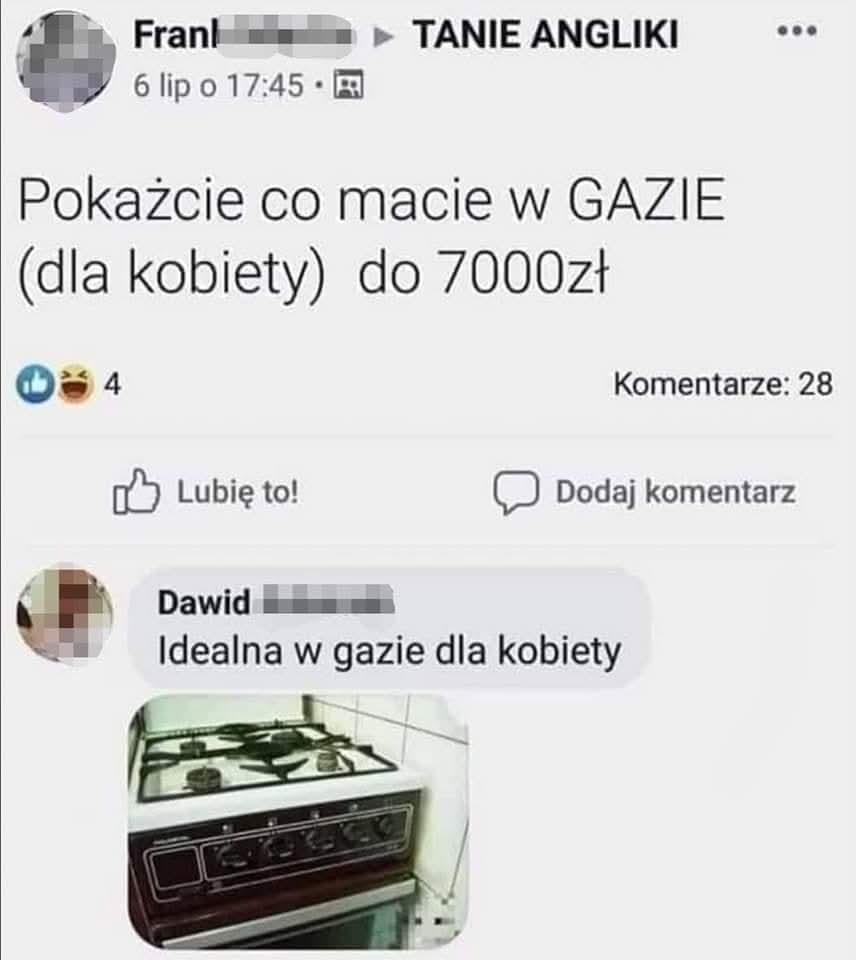Click the Idealna w gazie comment bubble

click(389, 628)
